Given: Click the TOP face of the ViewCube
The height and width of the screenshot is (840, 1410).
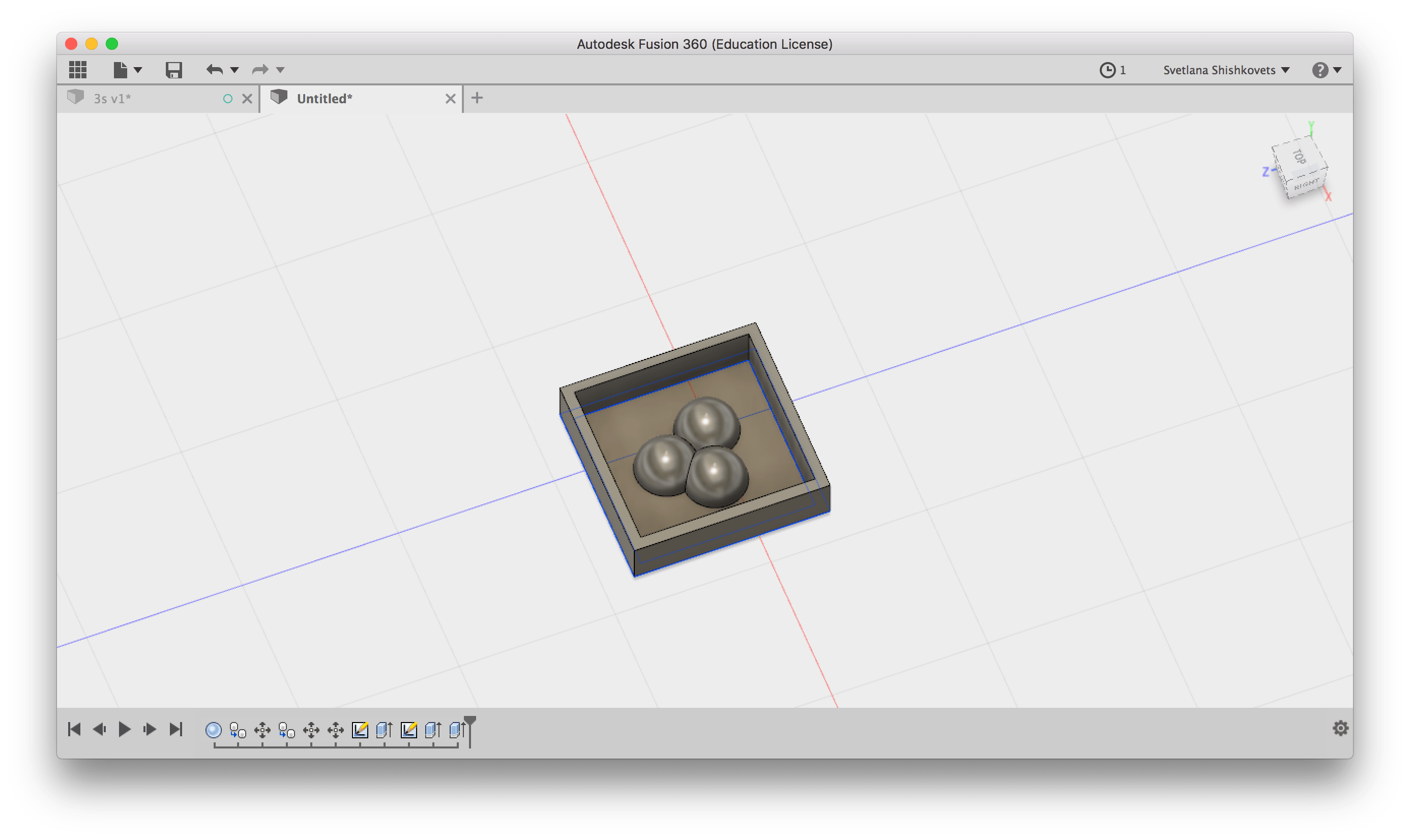Looking at the screenshot, I should (1299, 156).
